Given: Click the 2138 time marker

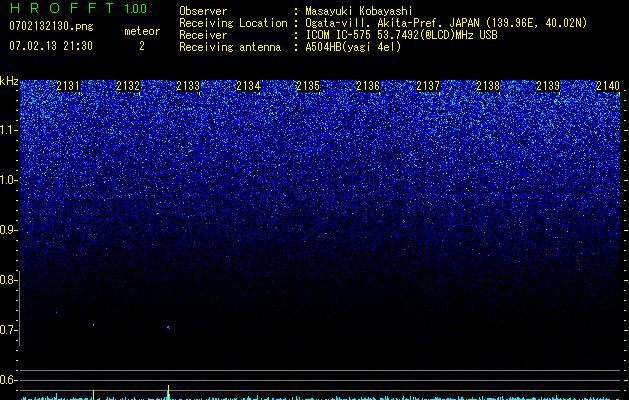Looking at the screenshot, I should point(488,86).
